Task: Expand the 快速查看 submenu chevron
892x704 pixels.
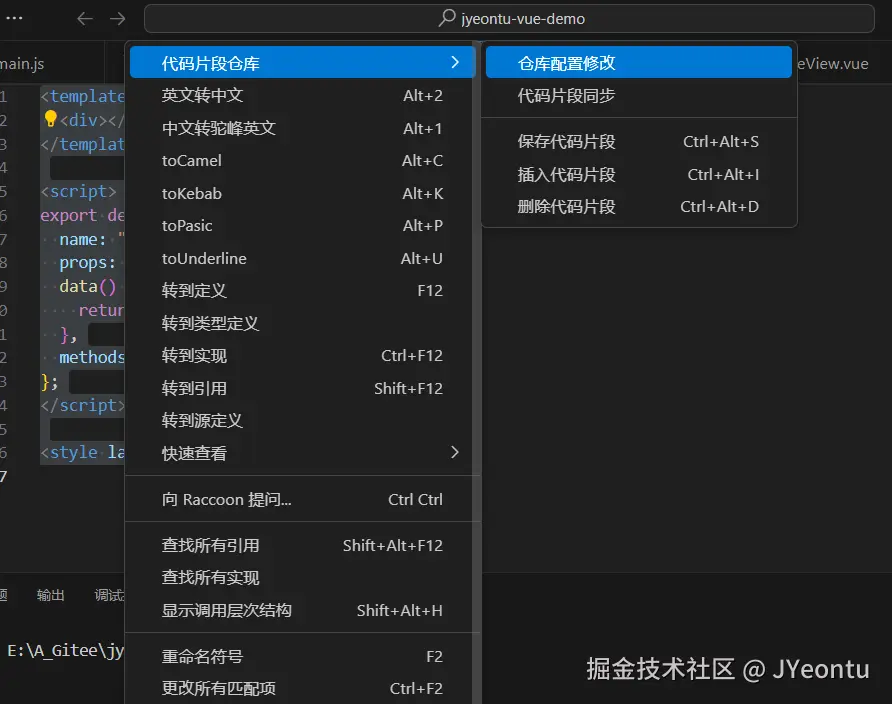Action: pos(455,452)
